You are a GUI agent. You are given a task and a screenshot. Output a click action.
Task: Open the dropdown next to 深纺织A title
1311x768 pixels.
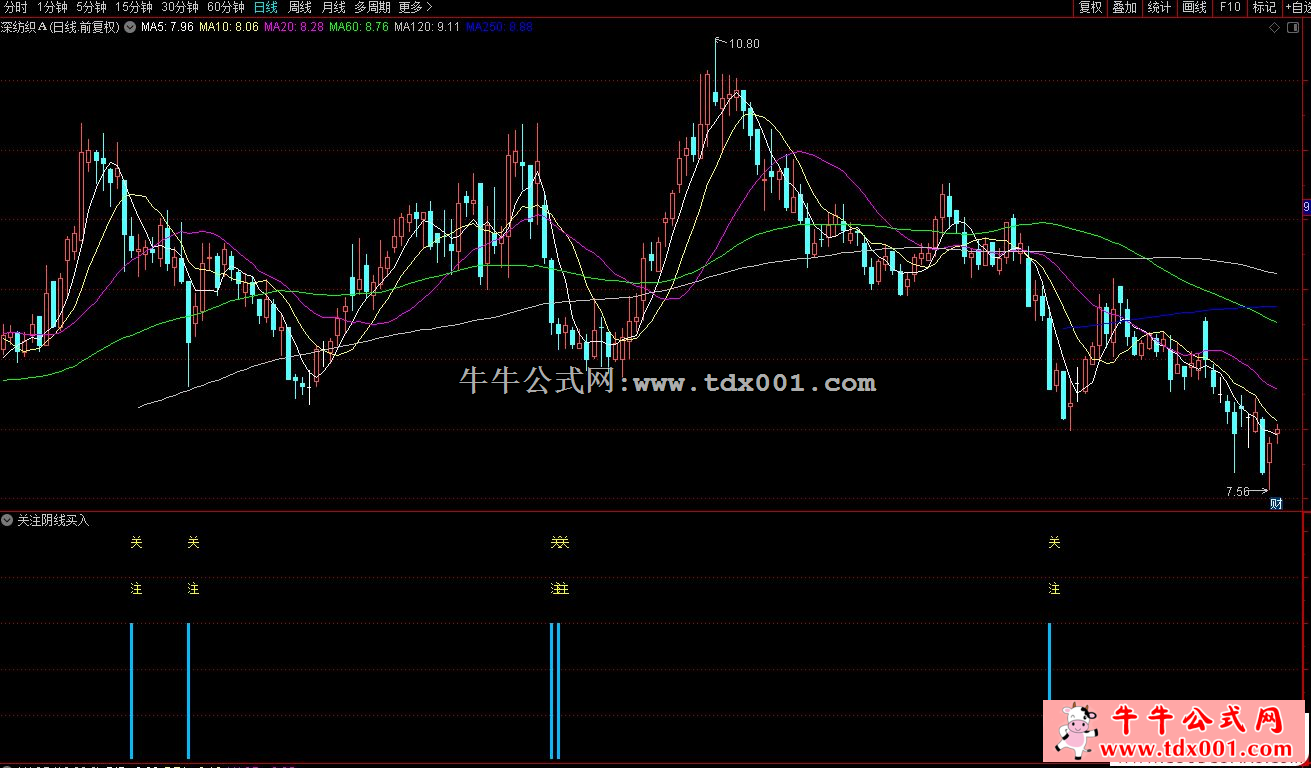(x=129, y=28)
